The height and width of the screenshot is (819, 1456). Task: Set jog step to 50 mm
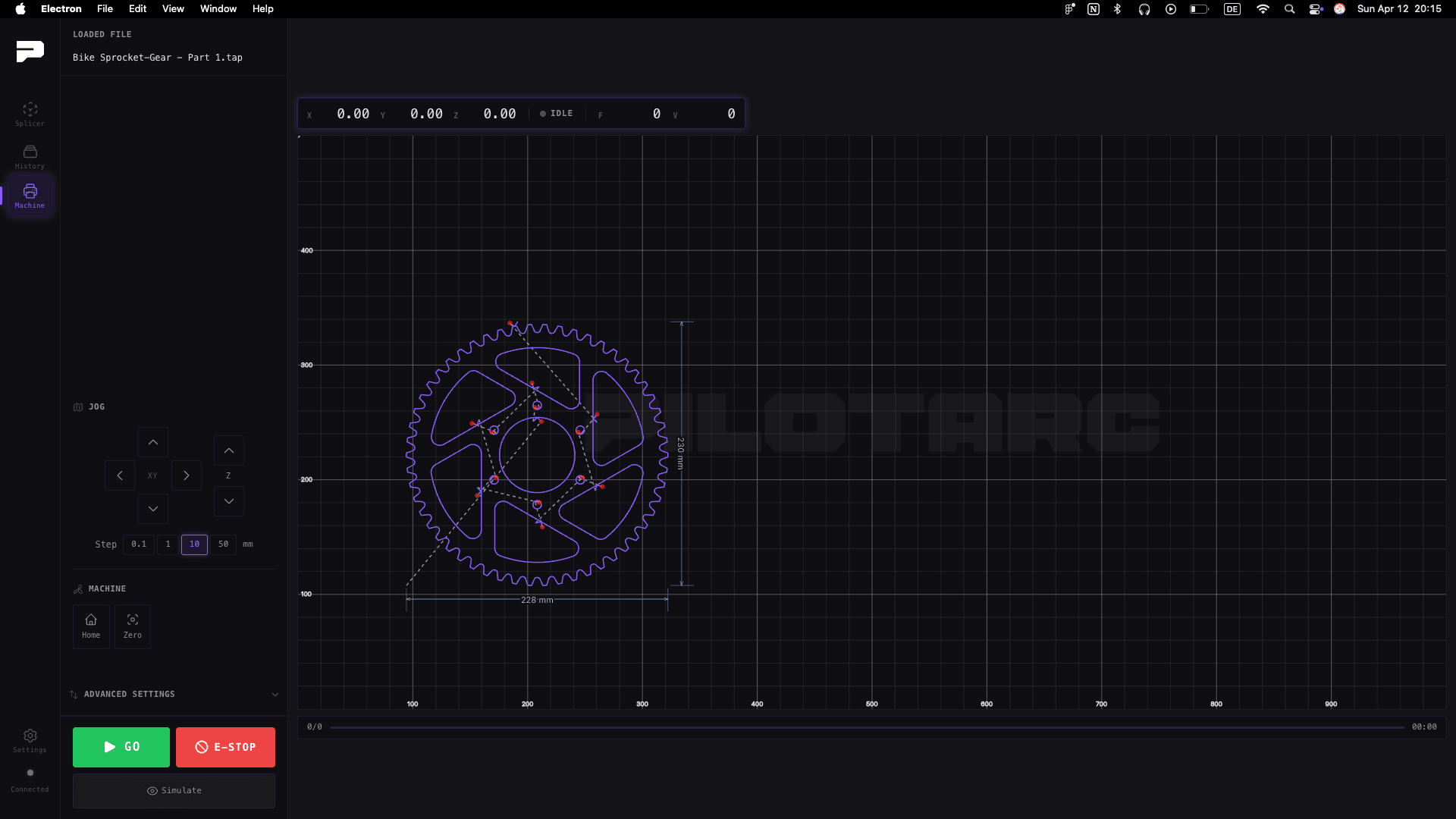point(224,544)
